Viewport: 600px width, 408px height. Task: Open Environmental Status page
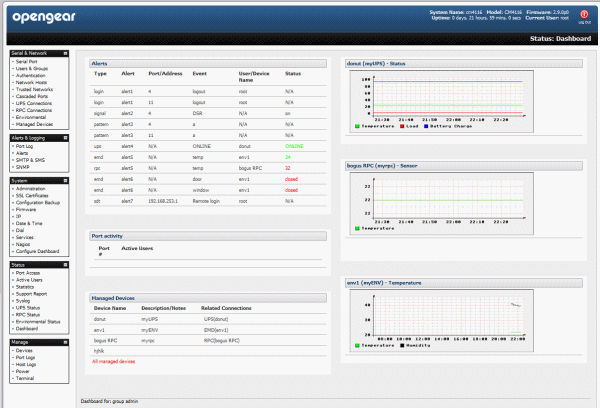(x=38, y=322)
